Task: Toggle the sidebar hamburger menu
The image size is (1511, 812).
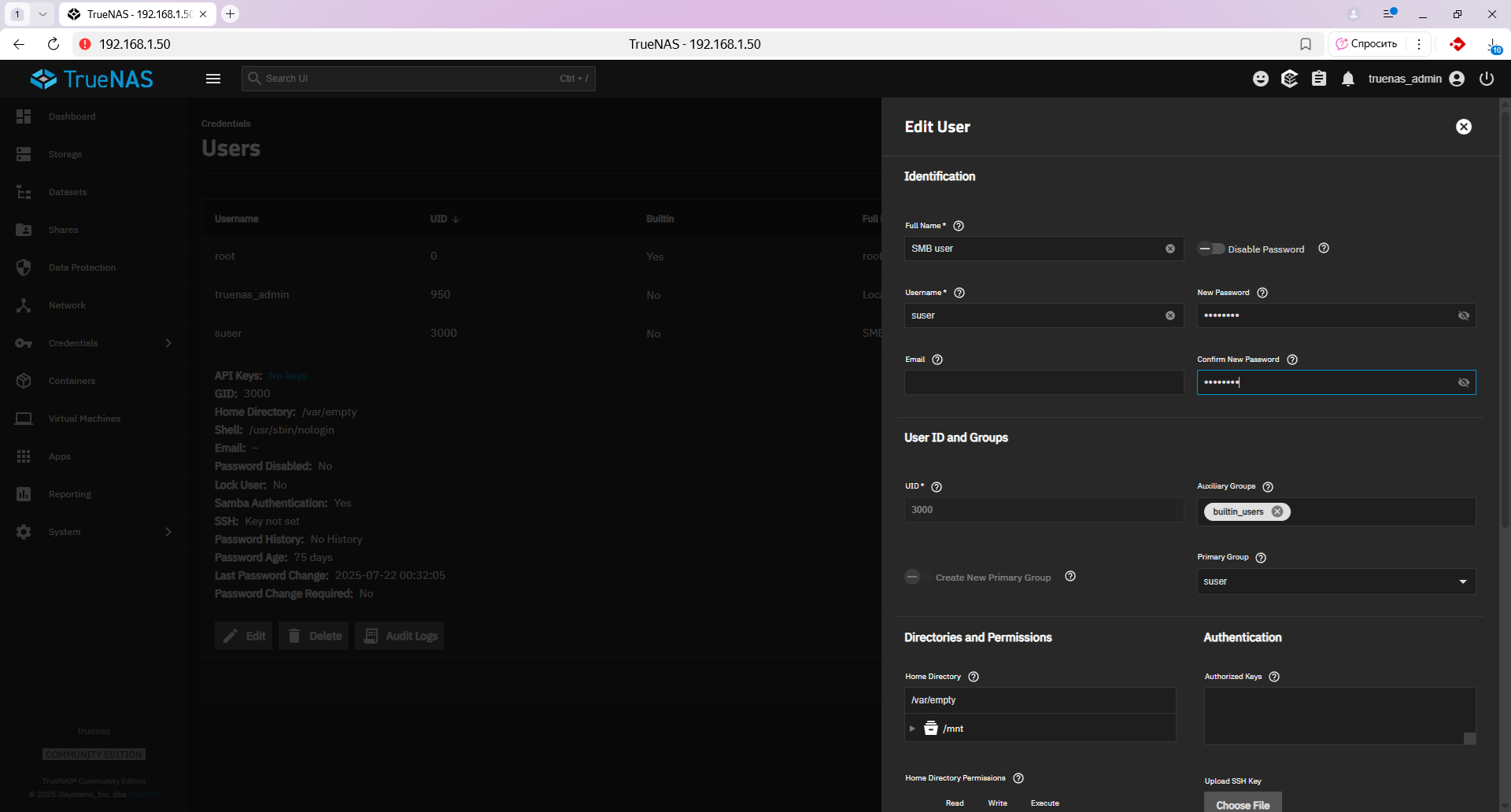Action: coord(213,79)
